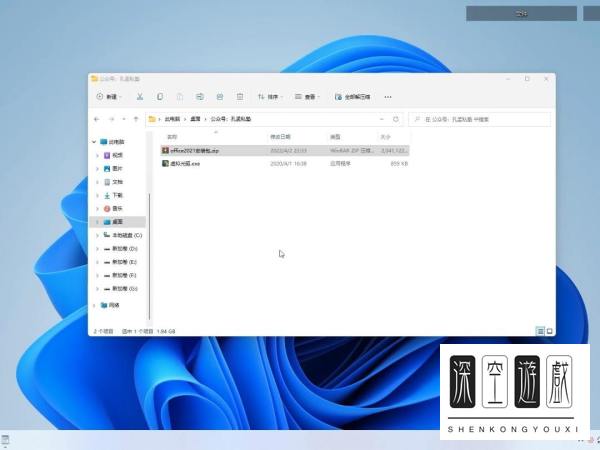Click the 859 KB size cell
Screen dimensions: 600x450
click(399, 164)
